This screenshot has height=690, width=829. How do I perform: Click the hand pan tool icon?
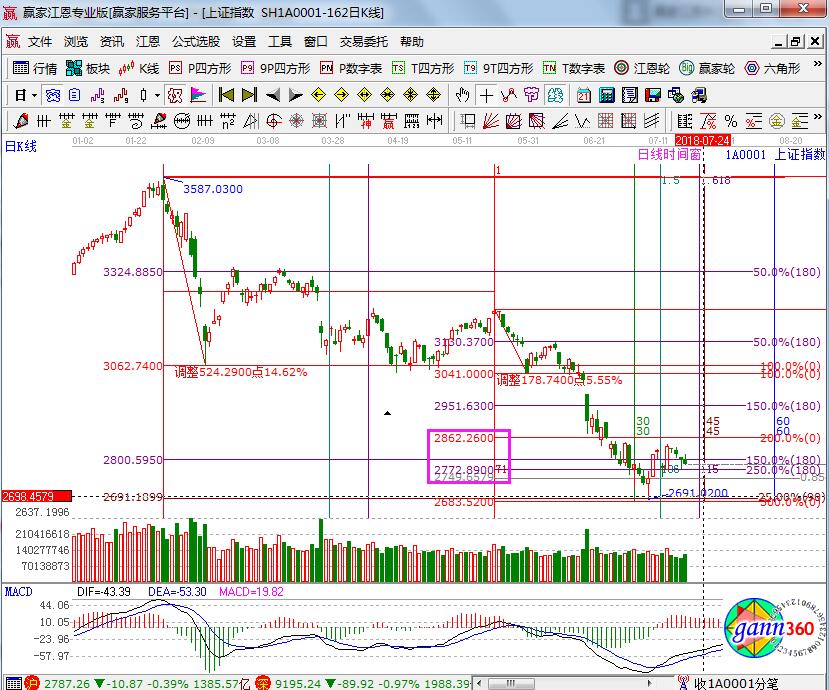pyautogui.click(x=462, y=95)
